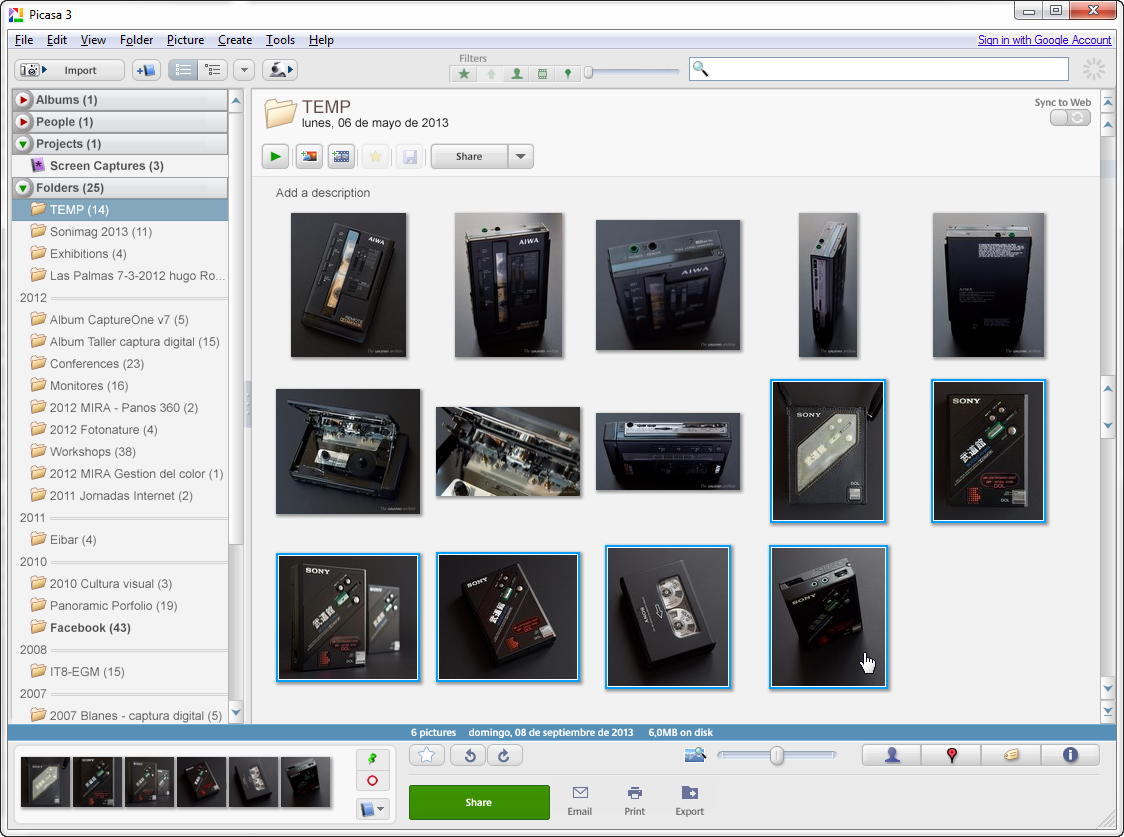This screenshot has width=1124, height=837.
Task: Click Add a description text
Action: pos(323,193)
